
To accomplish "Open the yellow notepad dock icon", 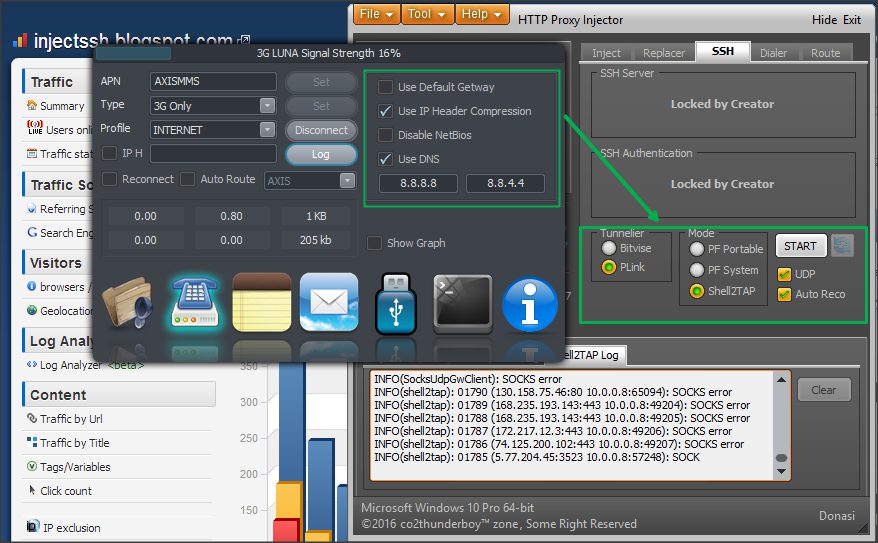I will coord(261,303).
